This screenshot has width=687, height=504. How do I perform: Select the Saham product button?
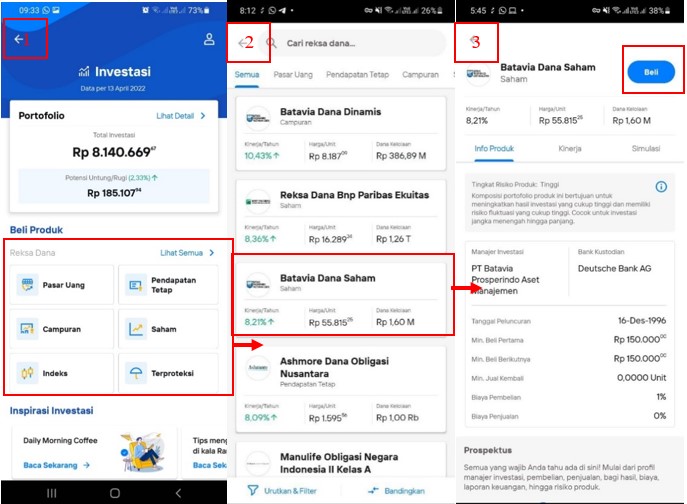168,329
